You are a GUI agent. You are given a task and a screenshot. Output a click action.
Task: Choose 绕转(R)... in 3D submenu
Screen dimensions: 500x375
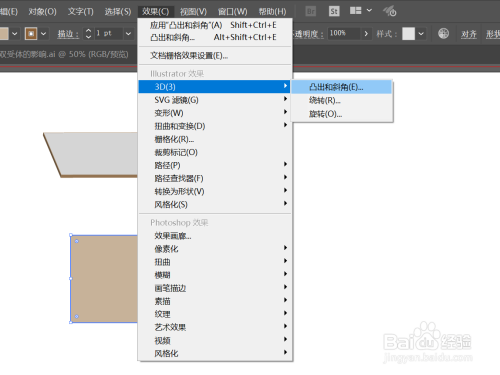point(342,100)
